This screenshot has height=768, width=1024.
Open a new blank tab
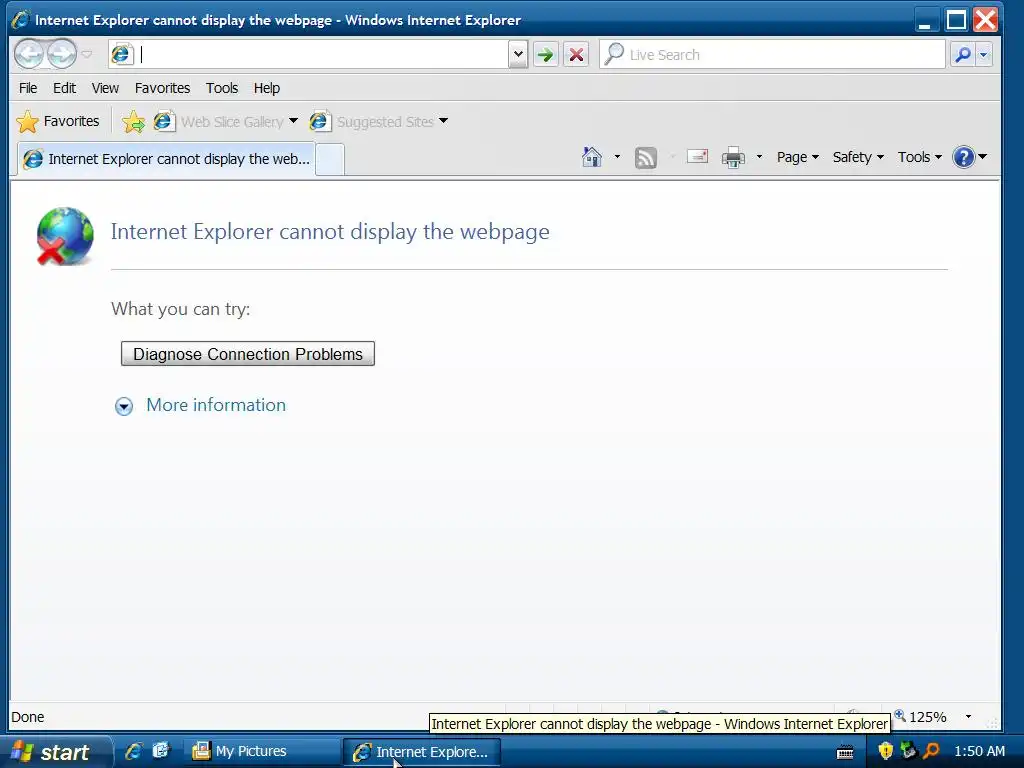(x=330, y=160)
